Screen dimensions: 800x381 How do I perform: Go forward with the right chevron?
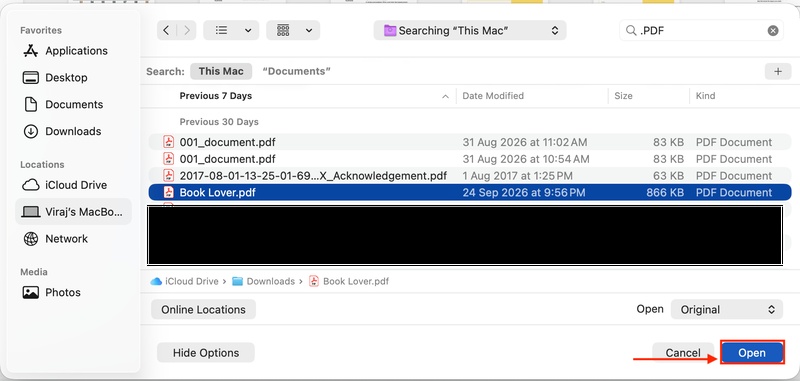(x=187, y=31)
